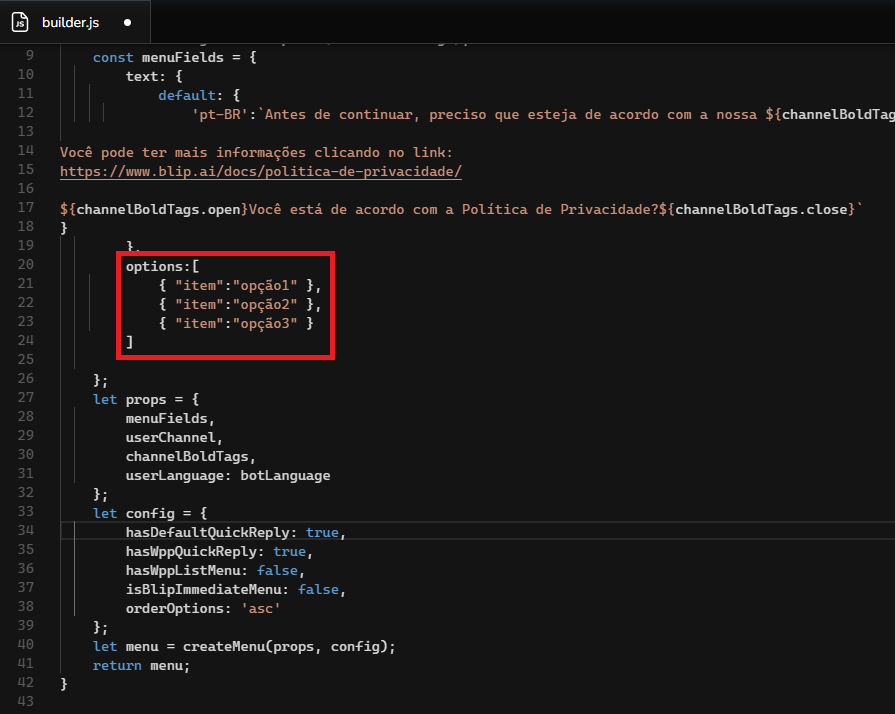Click the JS file icon on builder.js tab
The image size is (895, 714).
tap(20, 22)
